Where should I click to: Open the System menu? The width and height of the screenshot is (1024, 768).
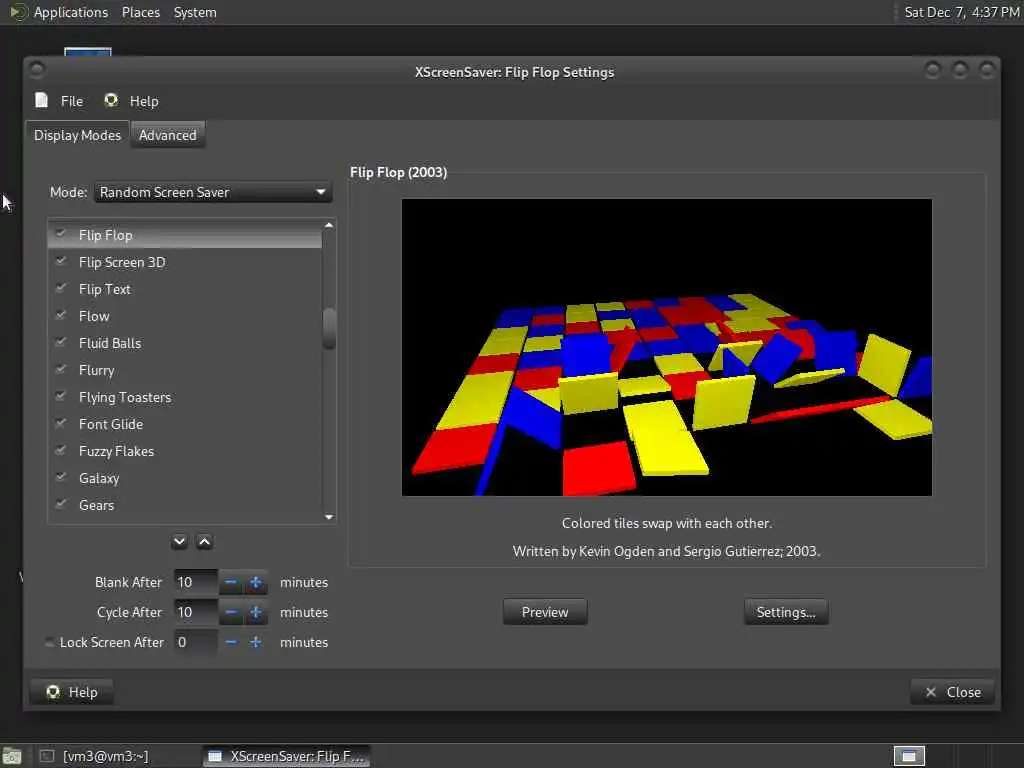[x=195, y=12]
